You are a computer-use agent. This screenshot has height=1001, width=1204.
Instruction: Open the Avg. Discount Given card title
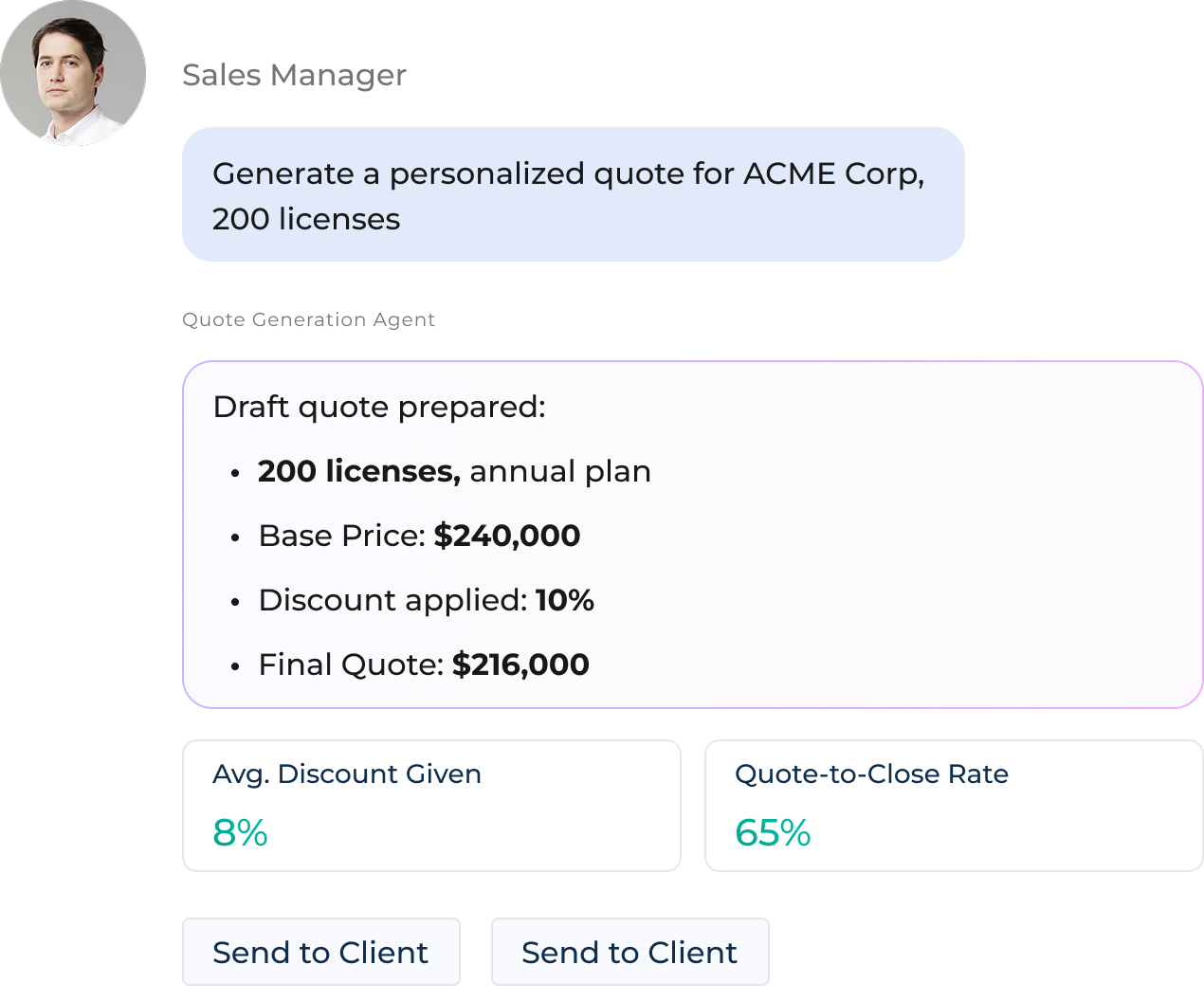[347, 773]
